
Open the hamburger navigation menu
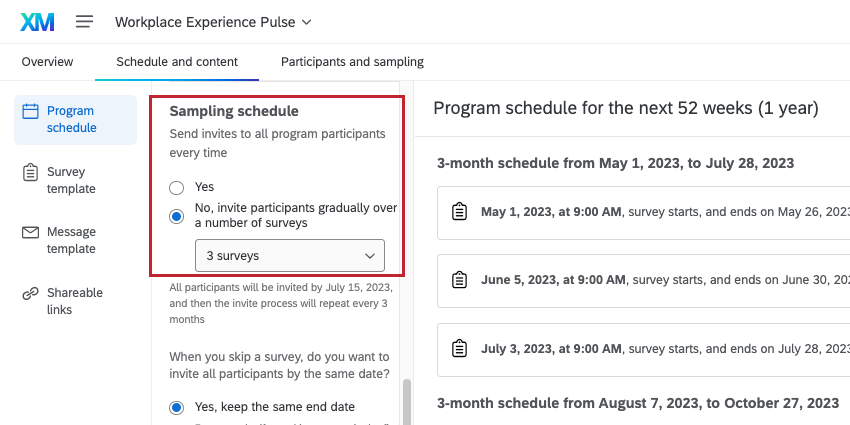click(85, 21)
